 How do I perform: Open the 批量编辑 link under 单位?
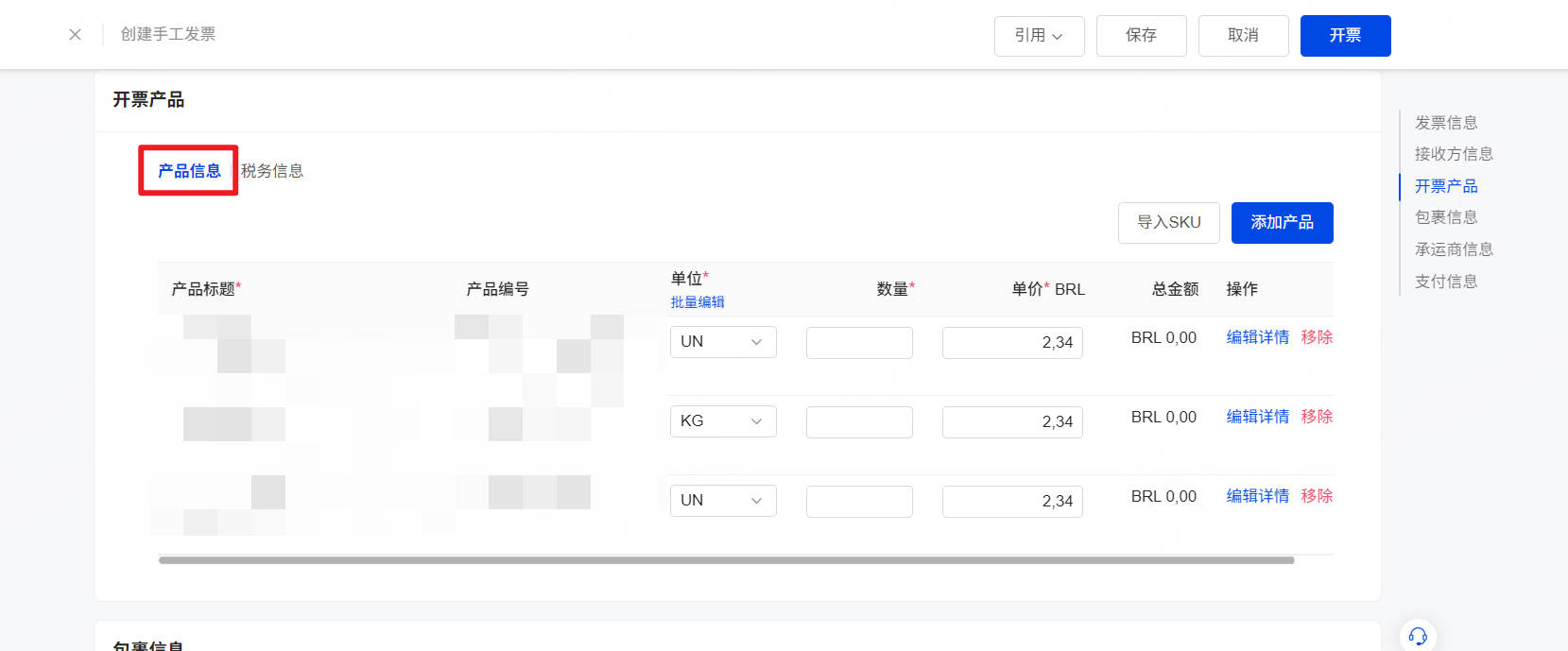[x=698, y=302]
